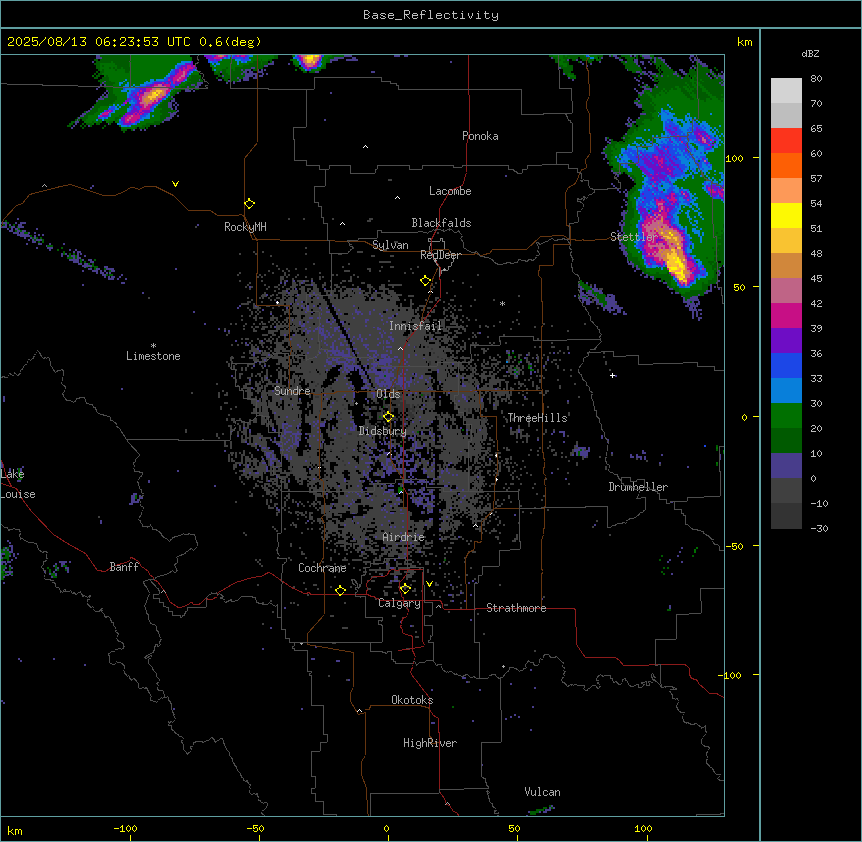862x842 pixels.
Task: Click the Calgary label
Action: 399,603
